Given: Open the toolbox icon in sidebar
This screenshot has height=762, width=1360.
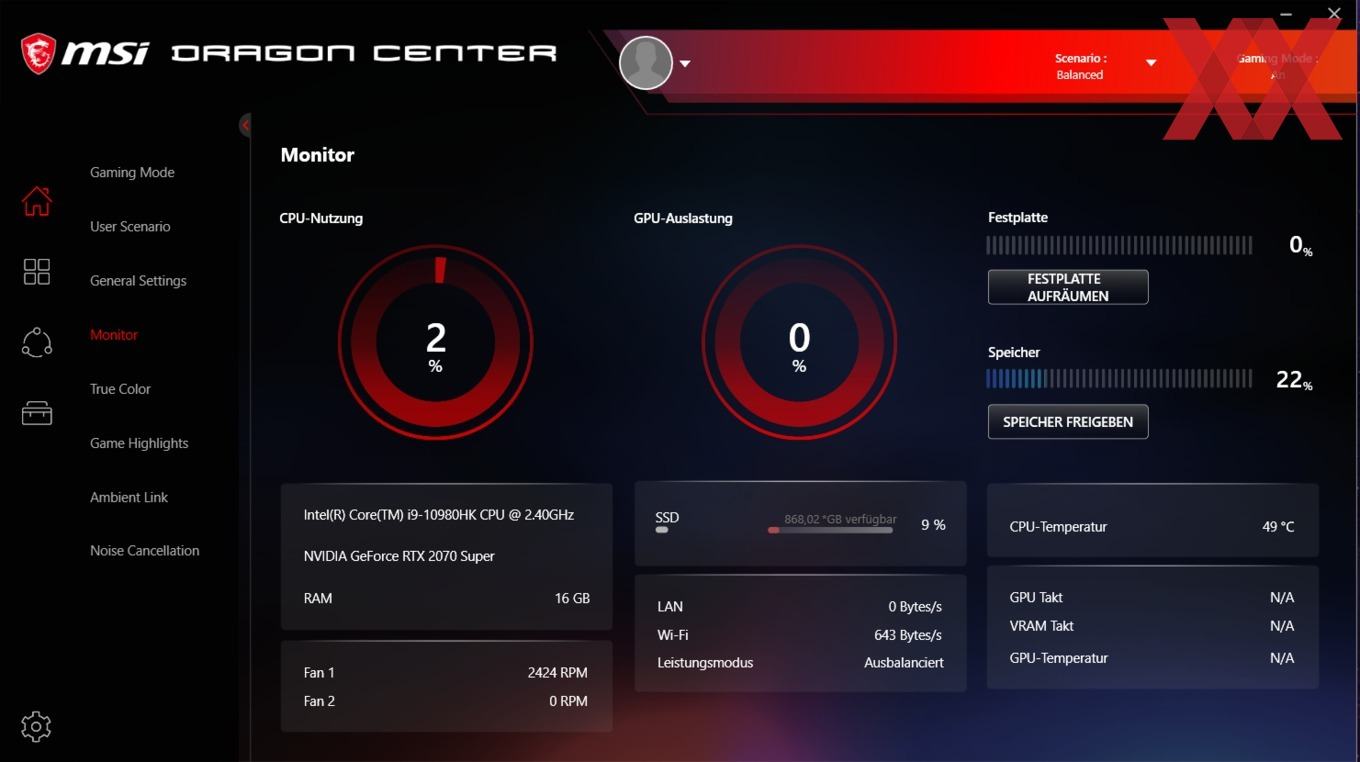Looking at the screenshot, I should click(36, 413).
